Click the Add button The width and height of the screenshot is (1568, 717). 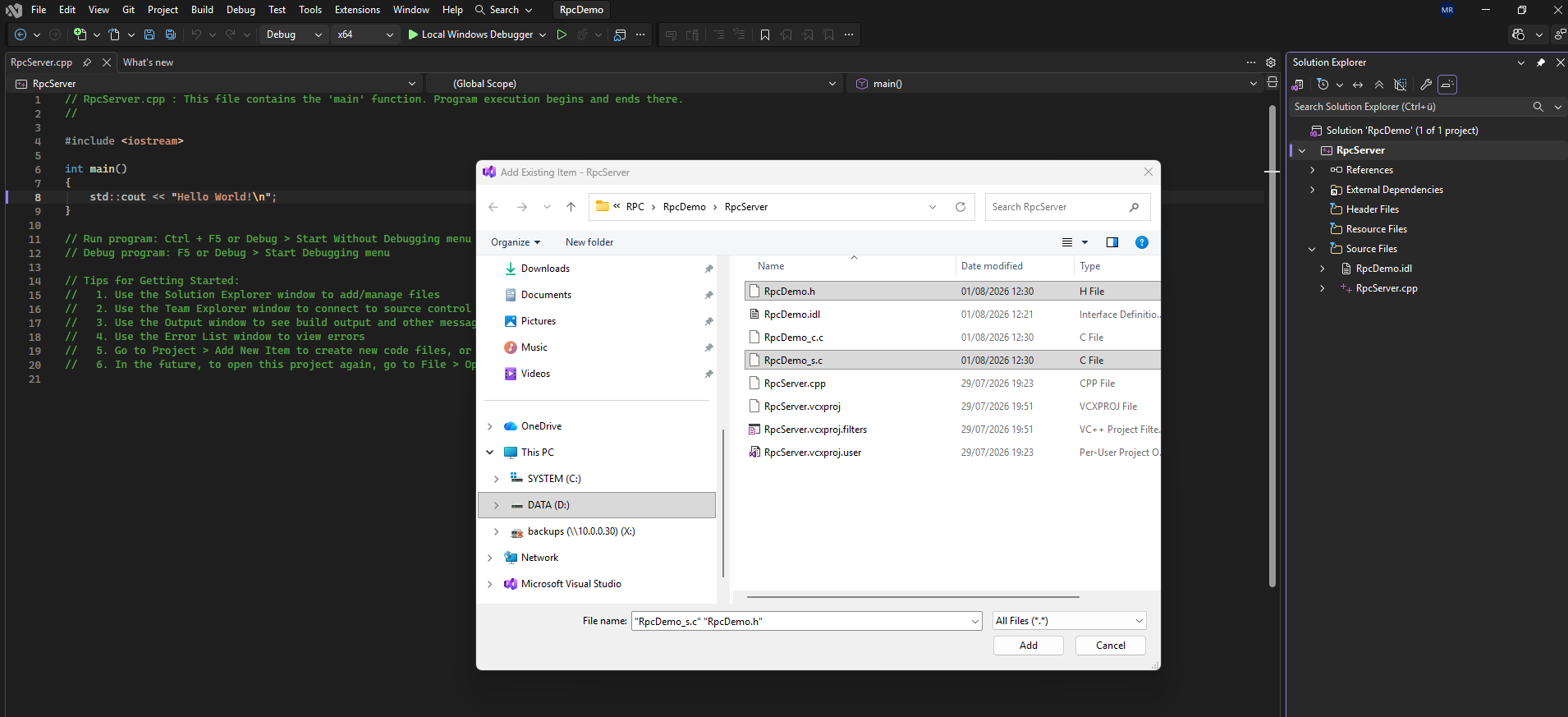click(1029, 646)
